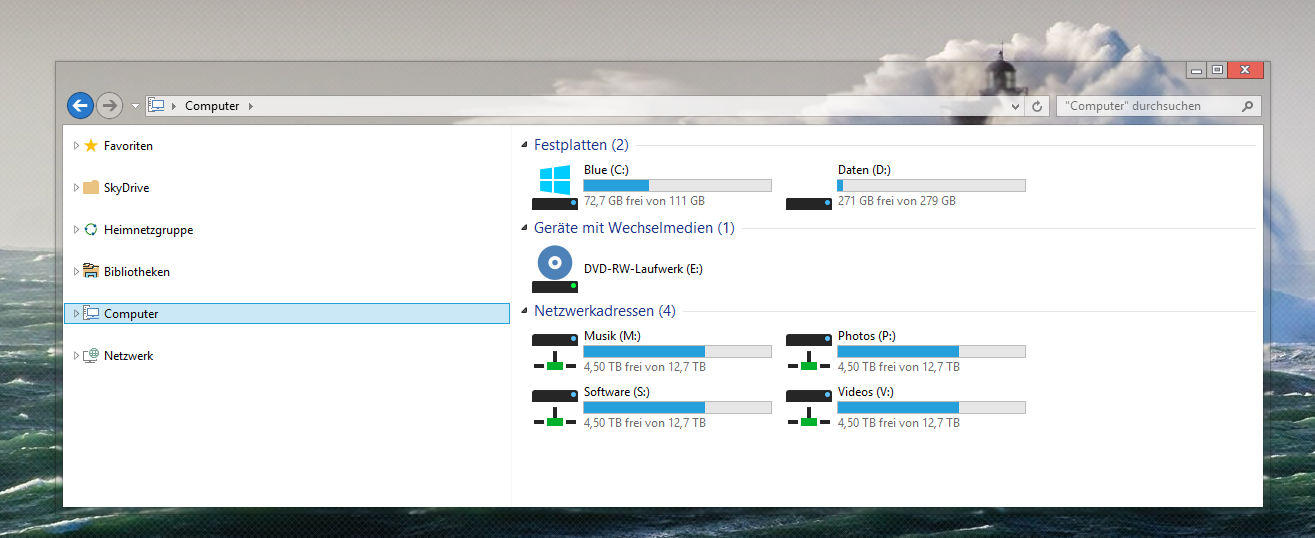Viewport: 1315px width, 538px height.
Task: Select Heimnetzgruppe in the navigation pane
Action: click(x=148, y=230)
